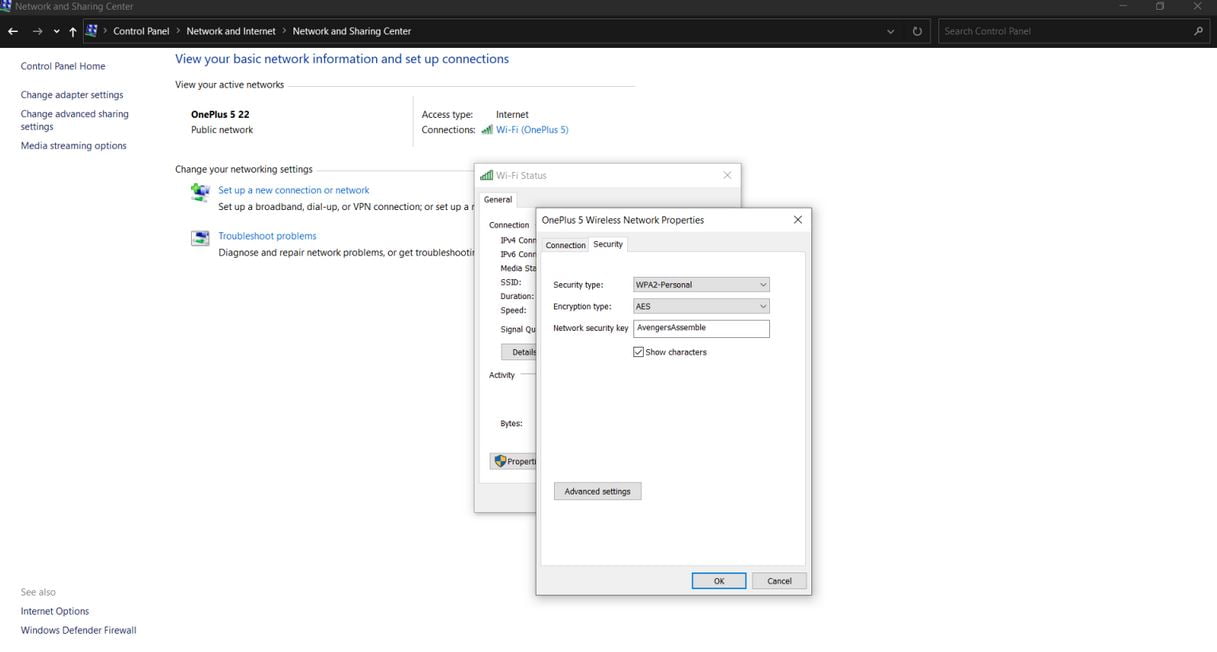The image size is (1217, 652).
Task: Open Control Panel Home
Action: click(x=63, y=66)
